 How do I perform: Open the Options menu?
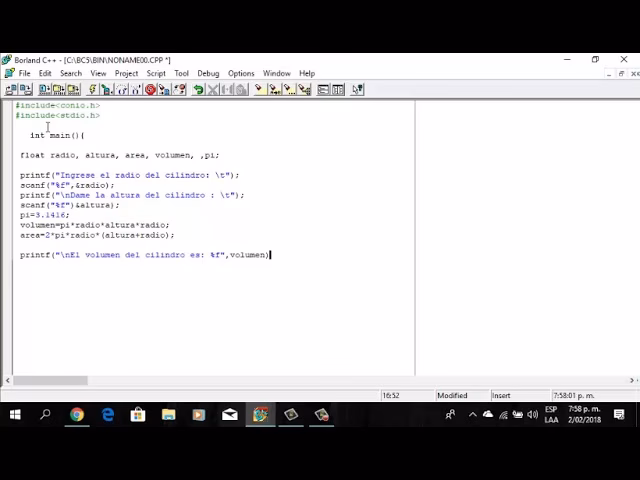point(241,73)
